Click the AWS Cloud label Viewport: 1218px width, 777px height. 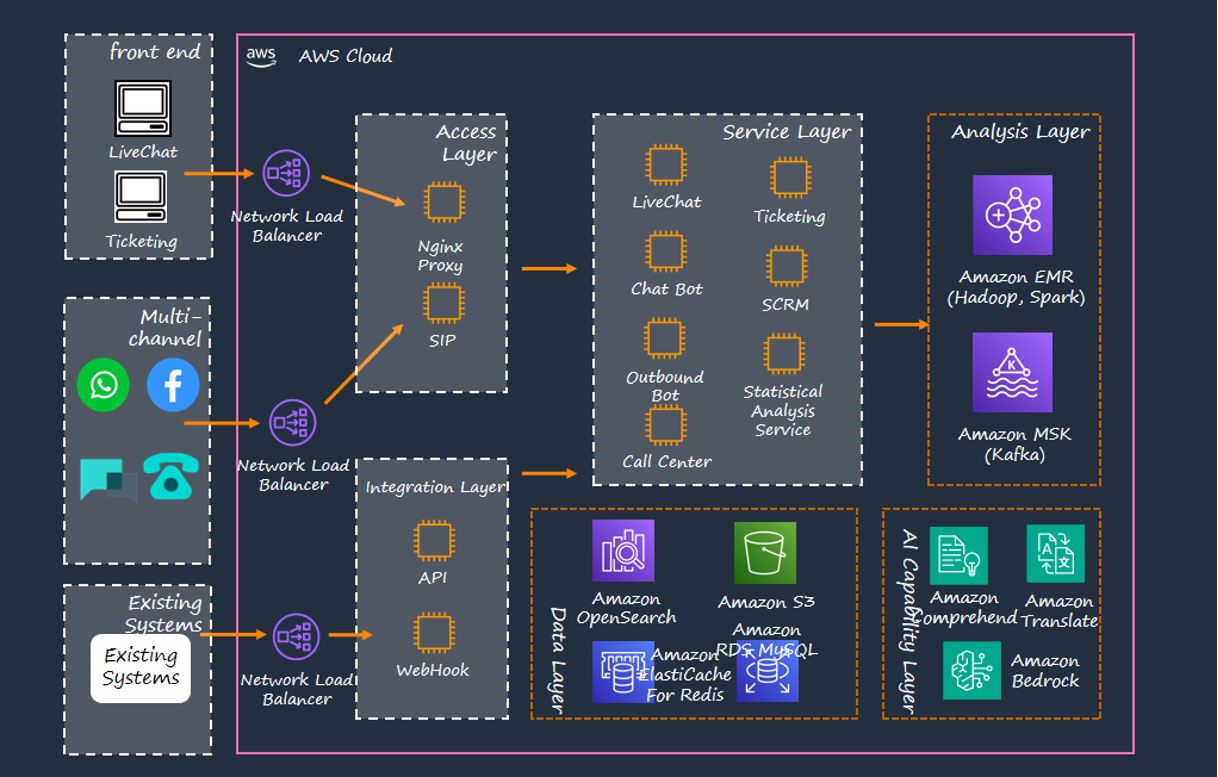click(x=346, y=56)
